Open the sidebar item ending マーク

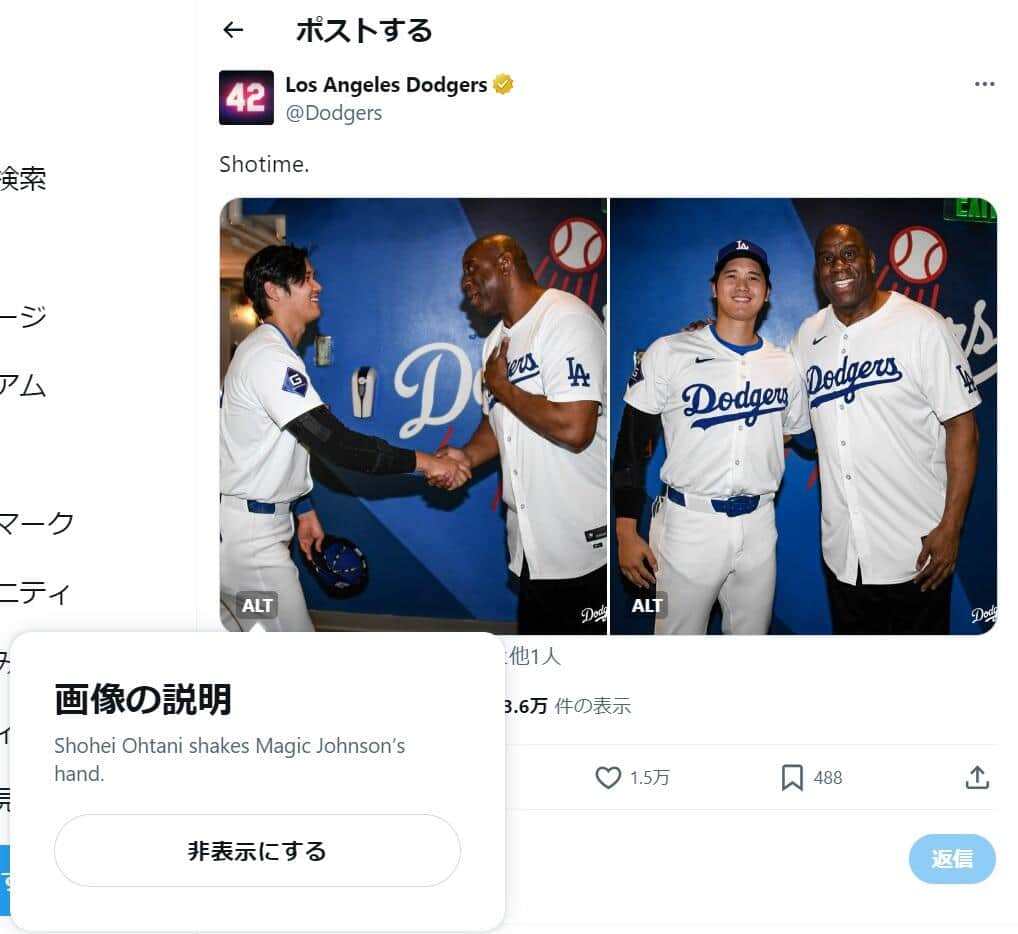(x=37, y=522)
